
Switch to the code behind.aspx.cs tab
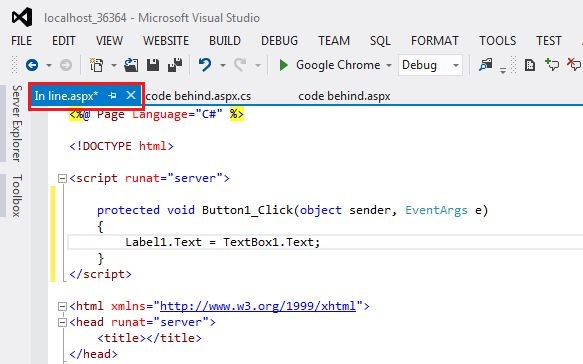click(x=198, y=96)
